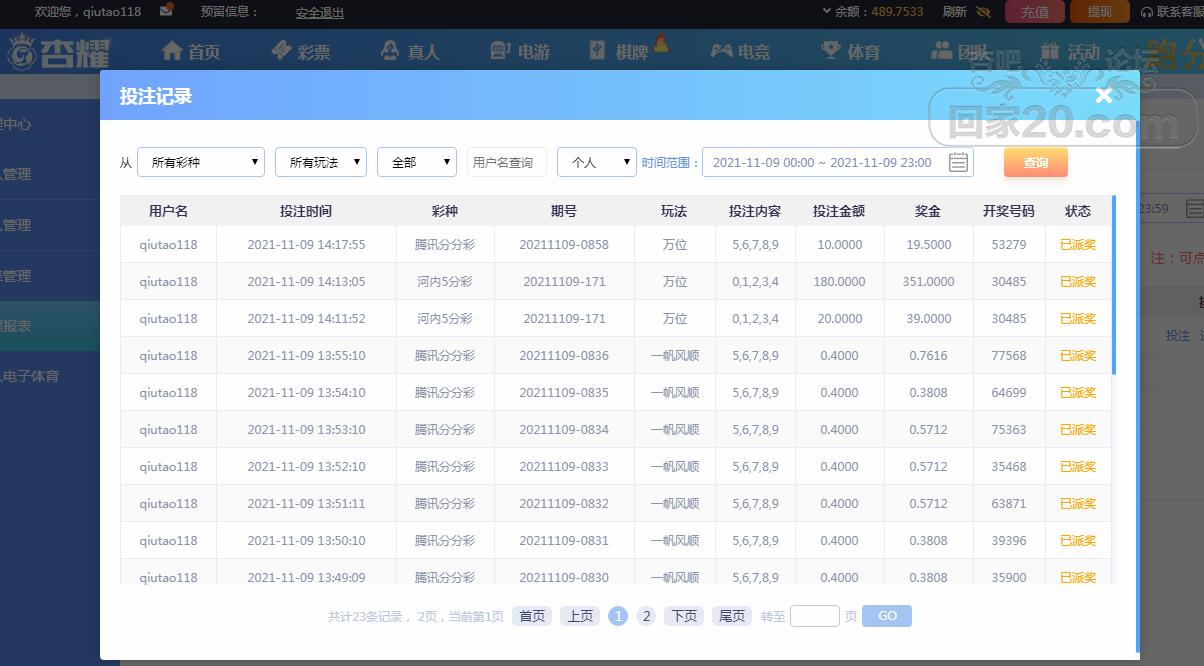1204x666 pixels.
Task: Close the 投注记录 dialog with X
Action: click(1103, 95)
